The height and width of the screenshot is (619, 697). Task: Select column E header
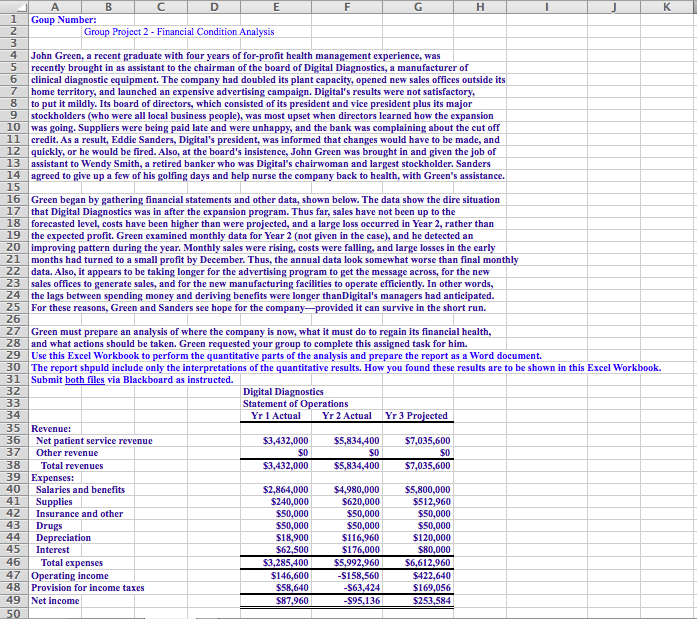[276, 7]
